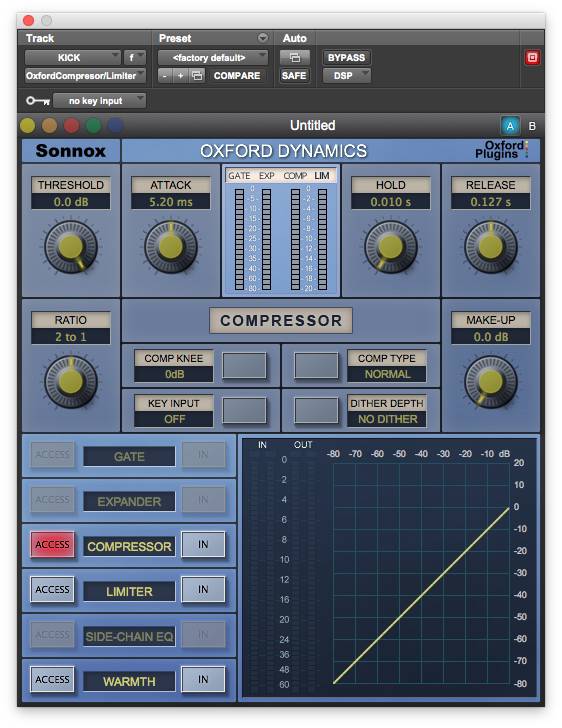Toggle the BYPASS button

tap(346, 58)
